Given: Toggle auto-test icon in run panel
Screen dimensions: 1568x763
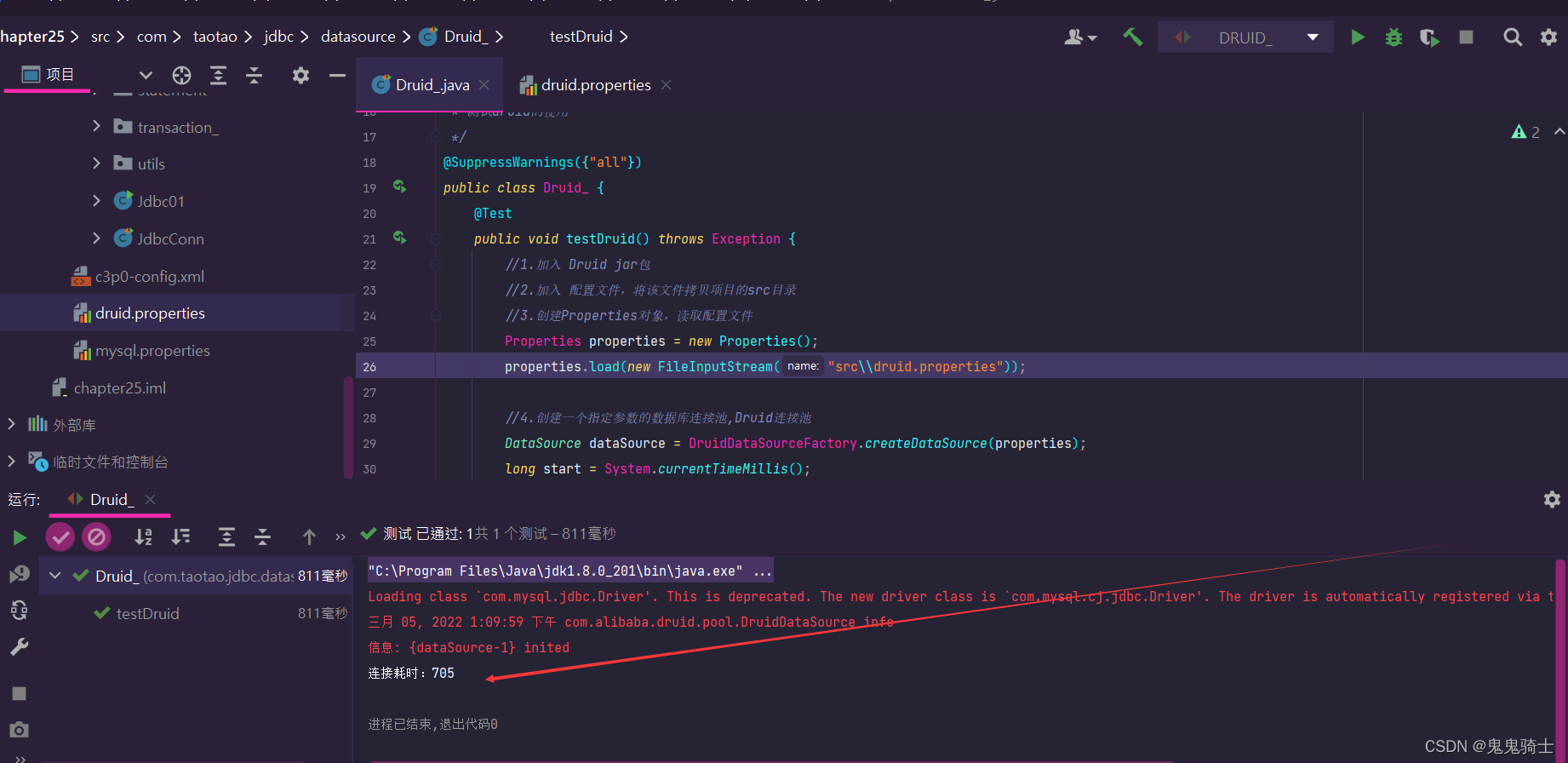Looking at the screenshot, I should [20, 610].
